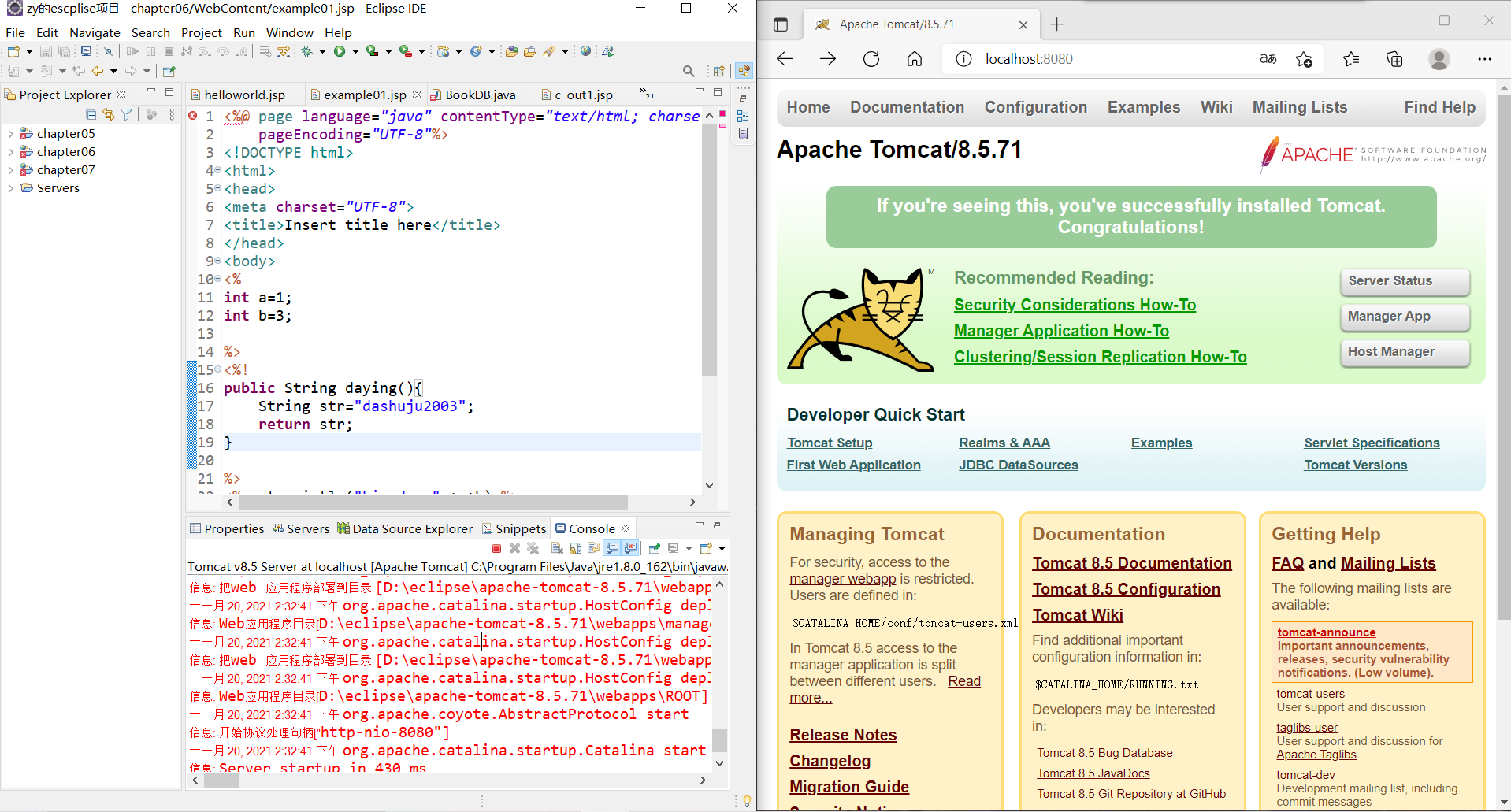Toggle show console when standard error changes
The height and width of the screenshot is (812, 1511).
point(630,548)
